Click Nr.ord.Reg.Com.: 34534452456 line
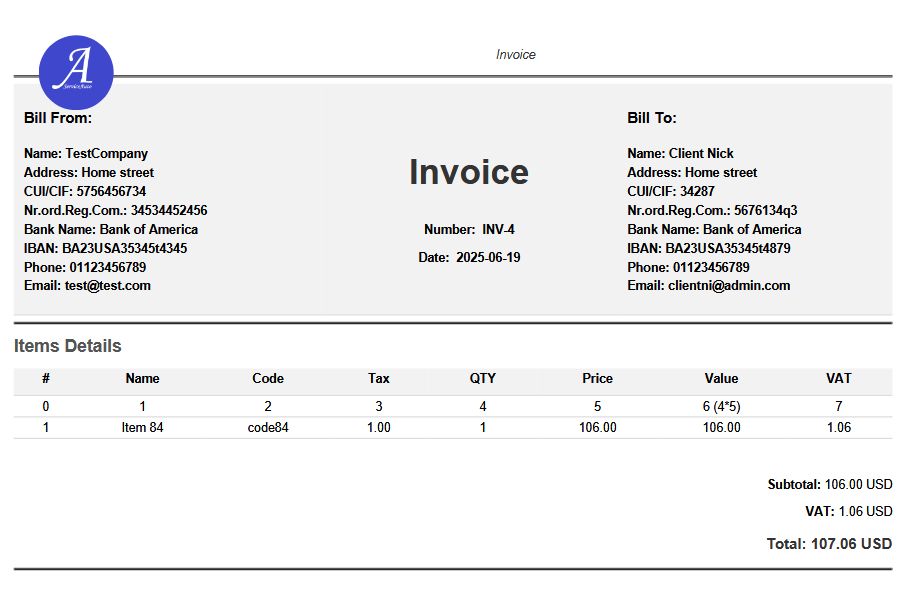The height and width of the screenshot is (593, 908). point(116,210)
